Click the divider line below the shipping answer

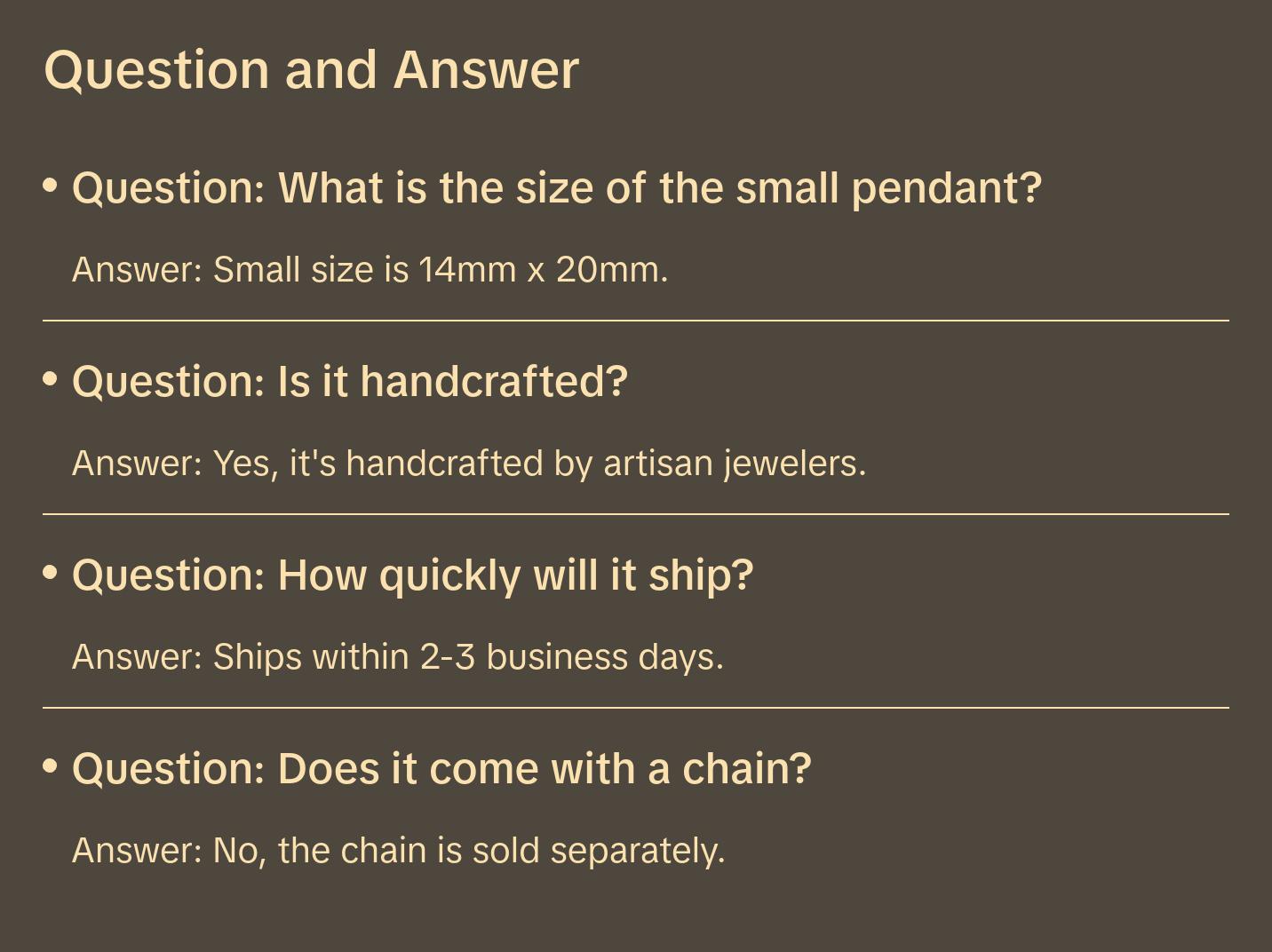[636, 708]
